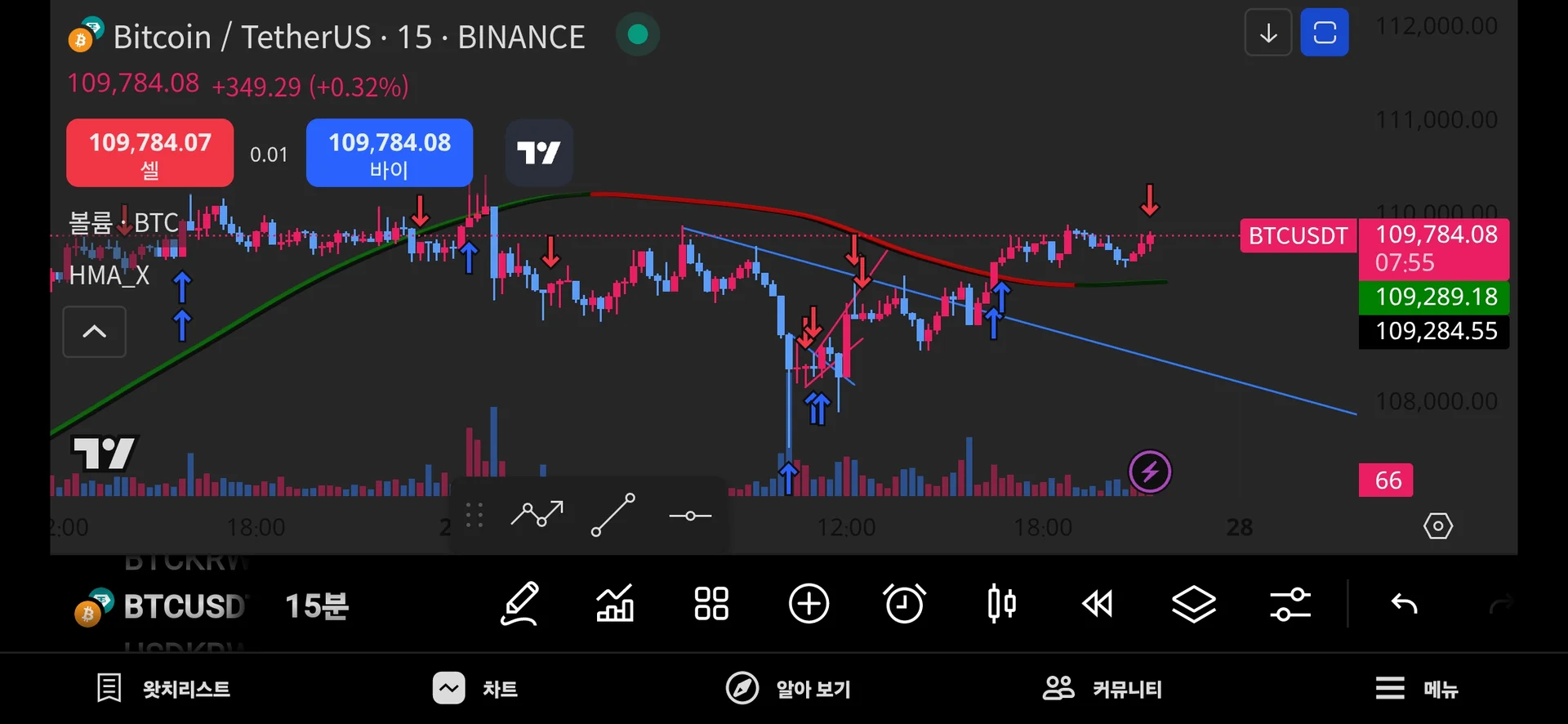Tap the add symbol plus icon
1568x724 pixels.
click(808, 605)
